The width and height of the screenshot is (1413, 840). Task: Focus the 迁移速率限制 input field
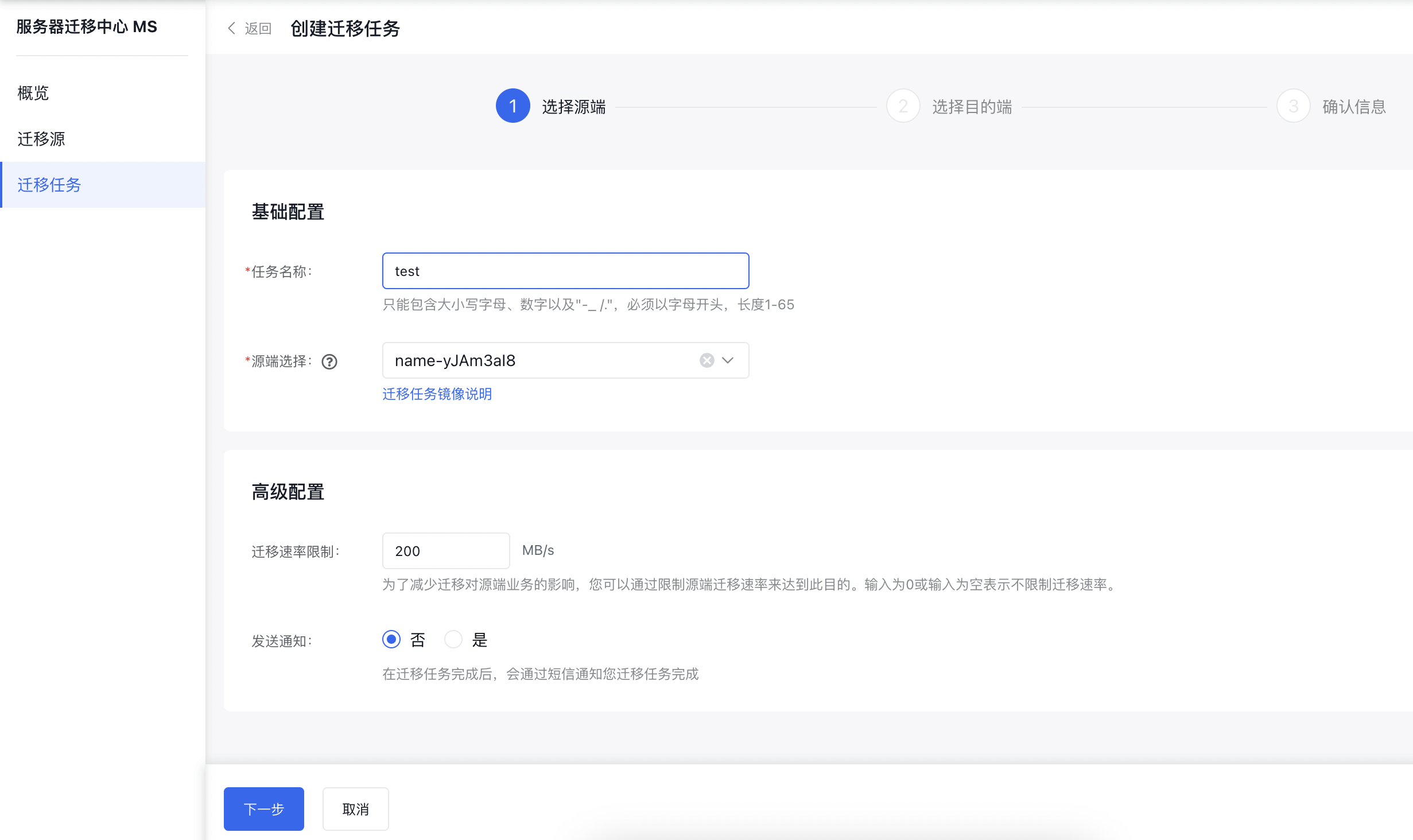click(x=446, y=551)
